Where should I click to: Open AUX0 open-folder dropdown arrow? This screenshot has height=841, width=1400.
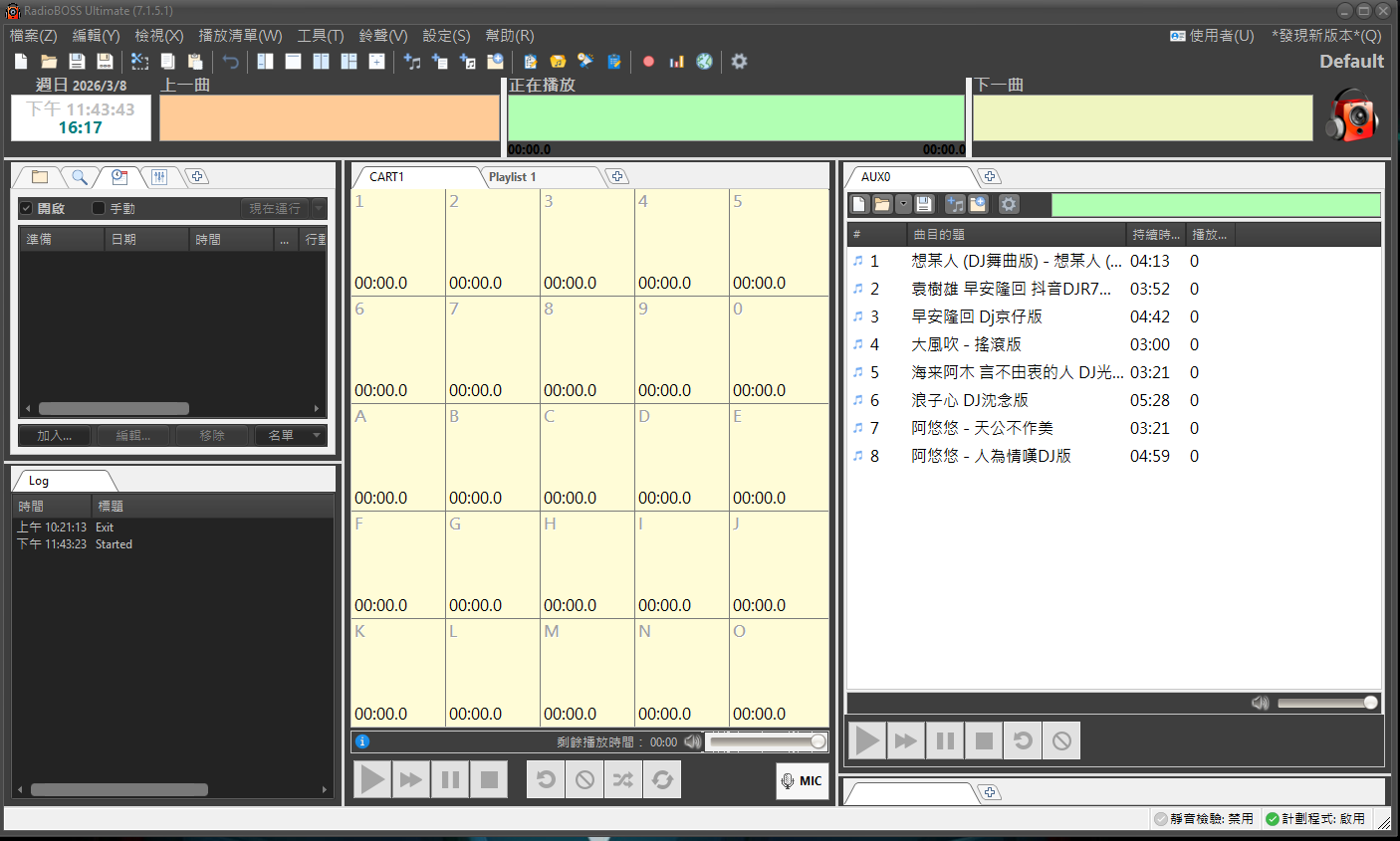tap(903, 204)
